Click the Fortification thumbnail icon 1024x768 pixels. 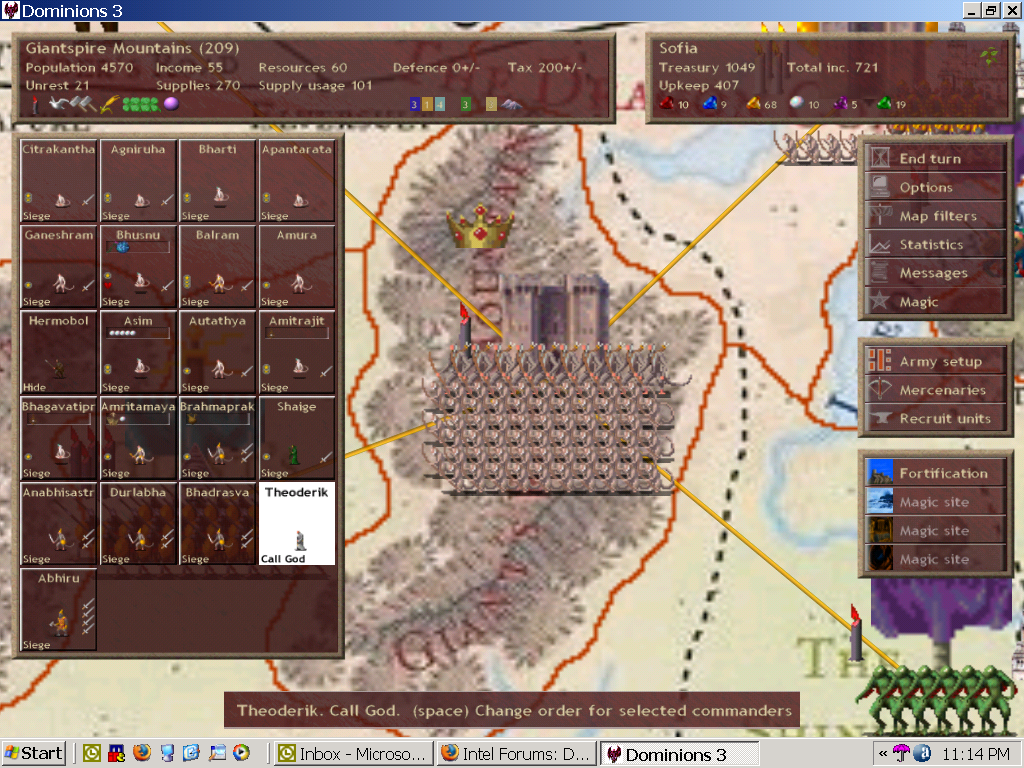pos(880,474)
